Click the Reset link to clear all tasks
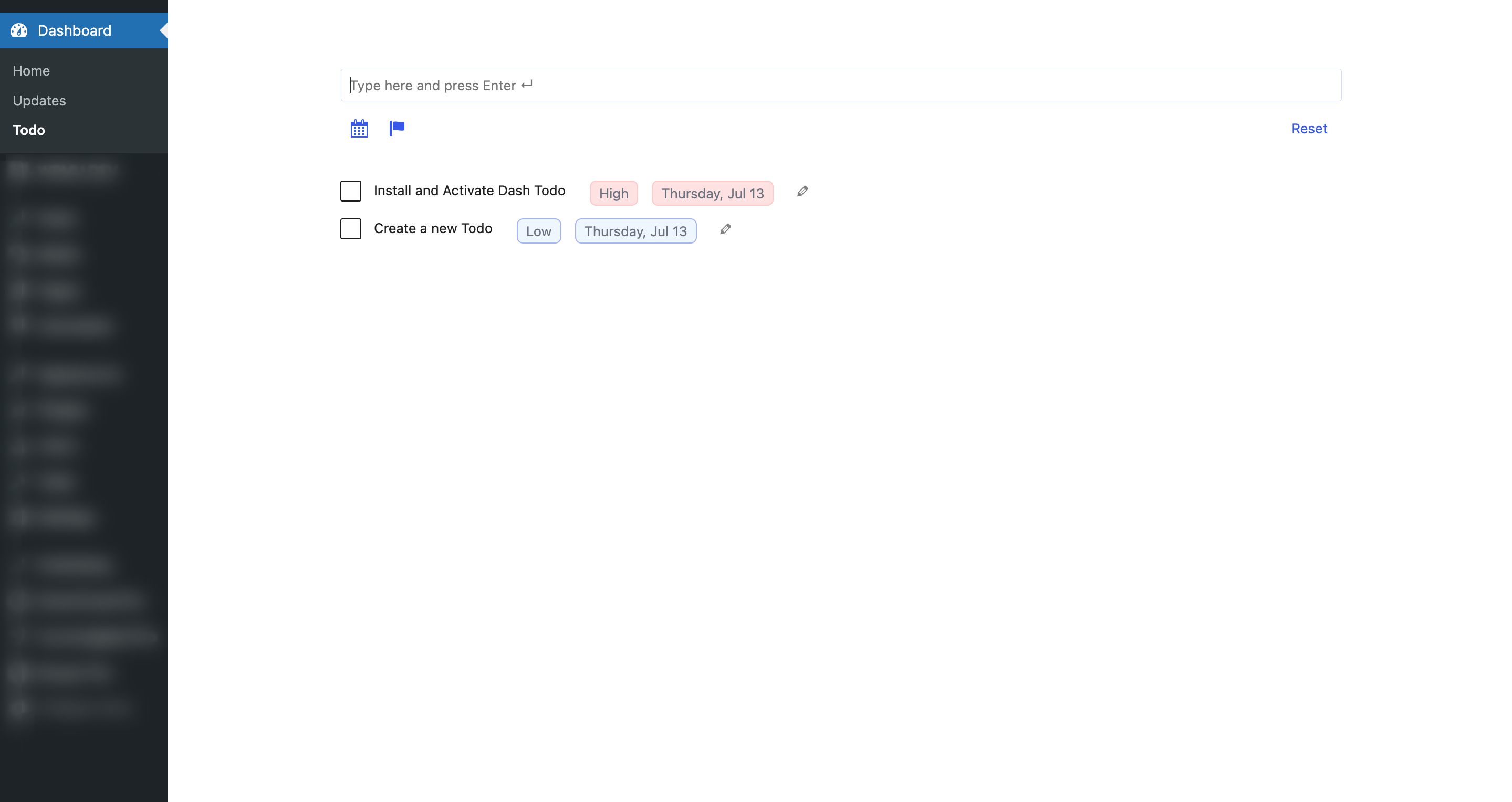 (1310, 127)
